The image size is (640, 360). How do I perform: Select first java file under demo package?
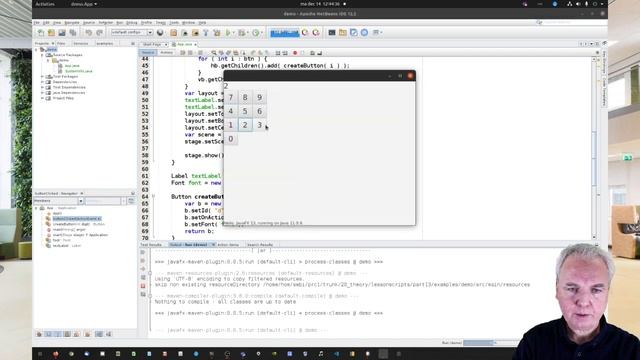tap(72, 66)
